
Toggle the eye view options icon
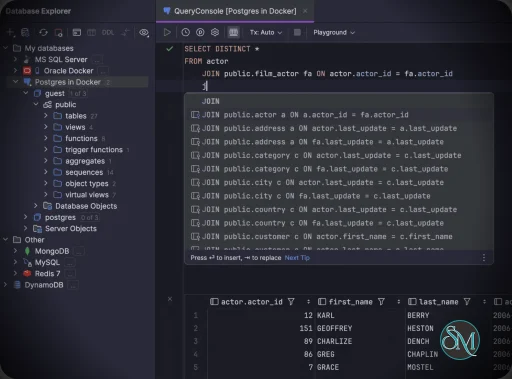[x=144, y=33]
